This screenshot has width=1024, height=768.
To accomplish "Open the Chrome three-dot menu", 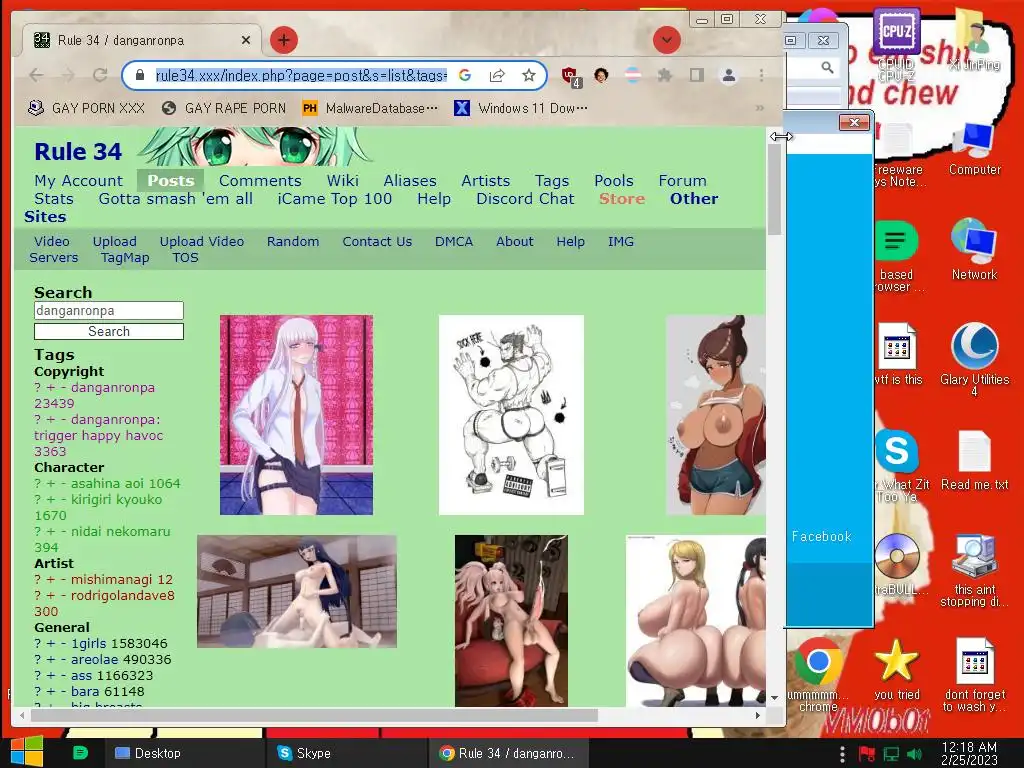I will pyautogui.click(x=761, y=75).
